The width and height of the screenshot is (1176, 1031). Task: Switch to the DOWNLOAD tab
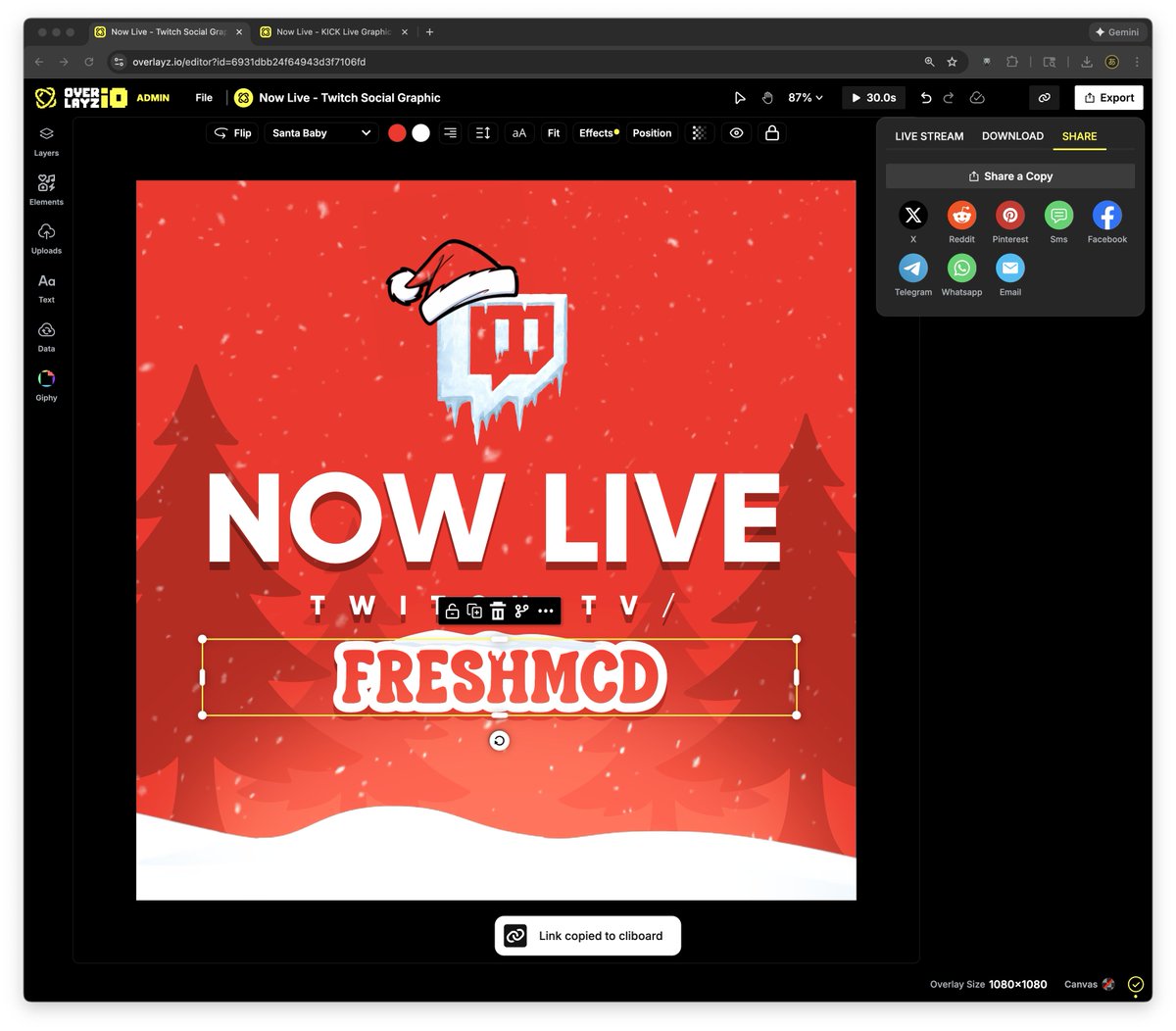pos(1012,136)
